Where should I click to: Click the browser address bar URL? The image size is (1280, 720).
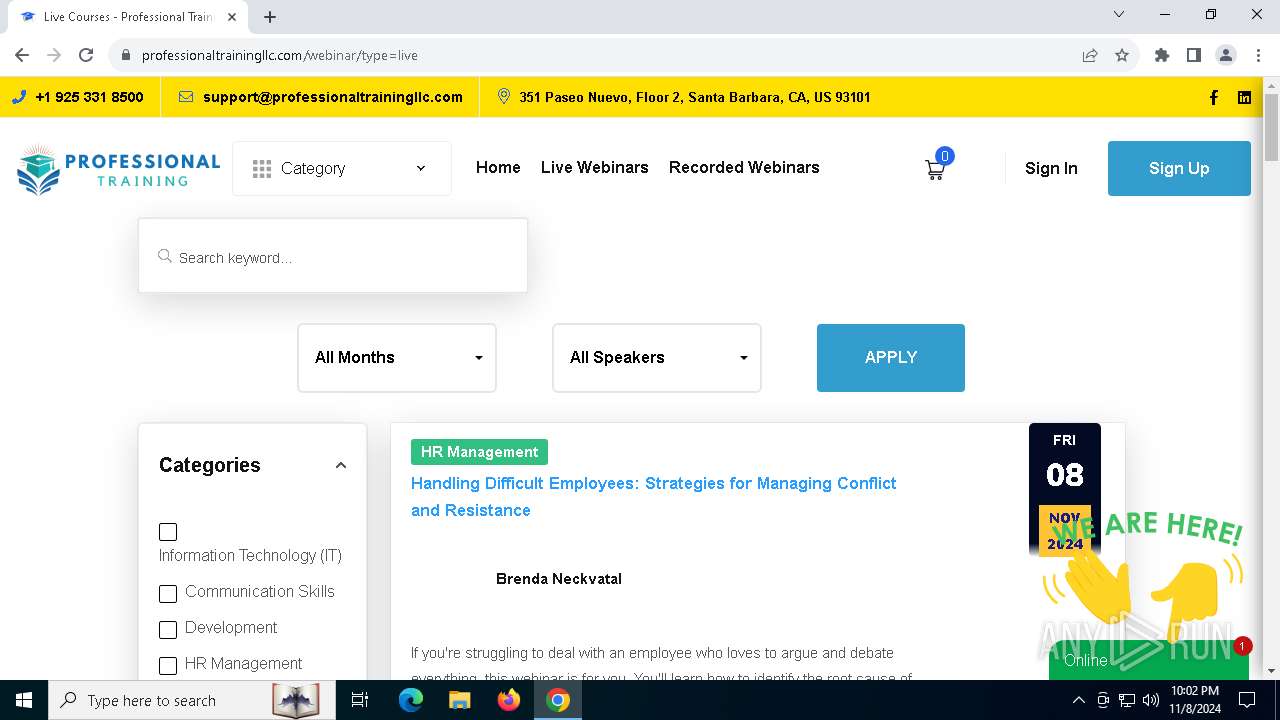[280, 55]
